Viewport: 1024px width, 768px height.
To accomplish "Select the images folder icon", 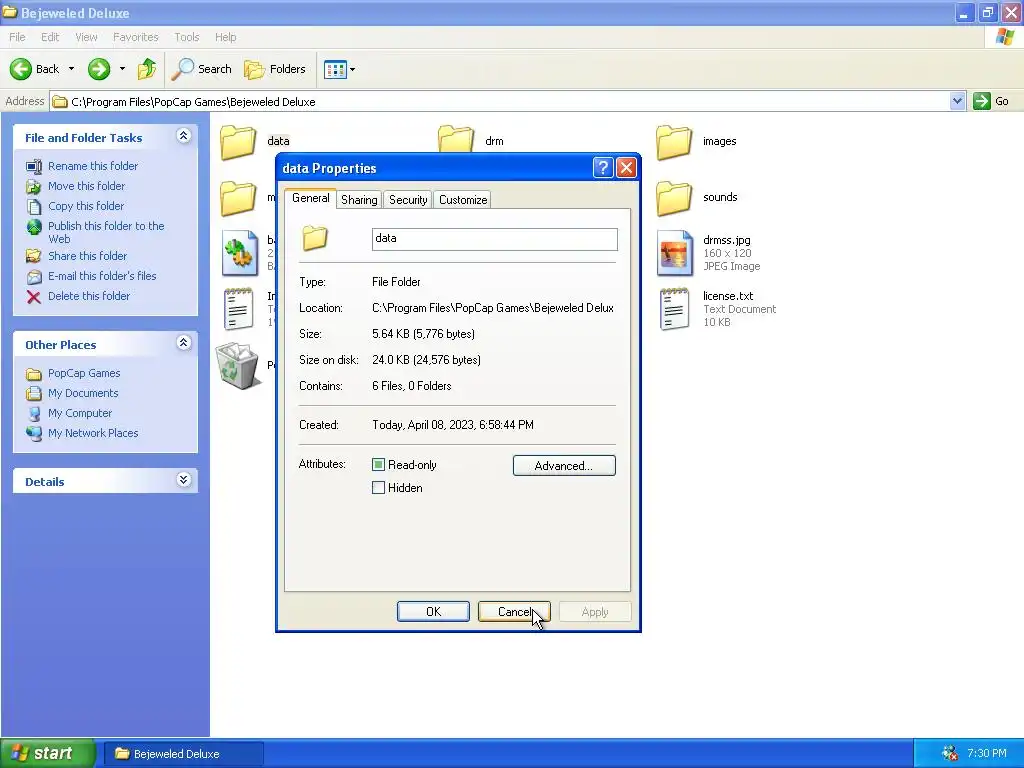I will tap(674, 142).
